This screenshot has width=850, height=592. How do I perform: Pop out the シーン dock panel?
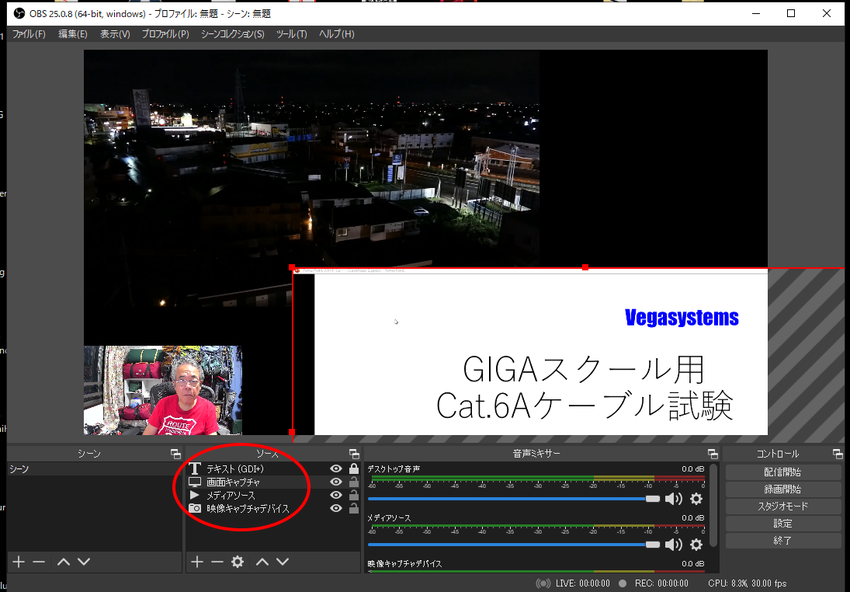pos(175,454)
